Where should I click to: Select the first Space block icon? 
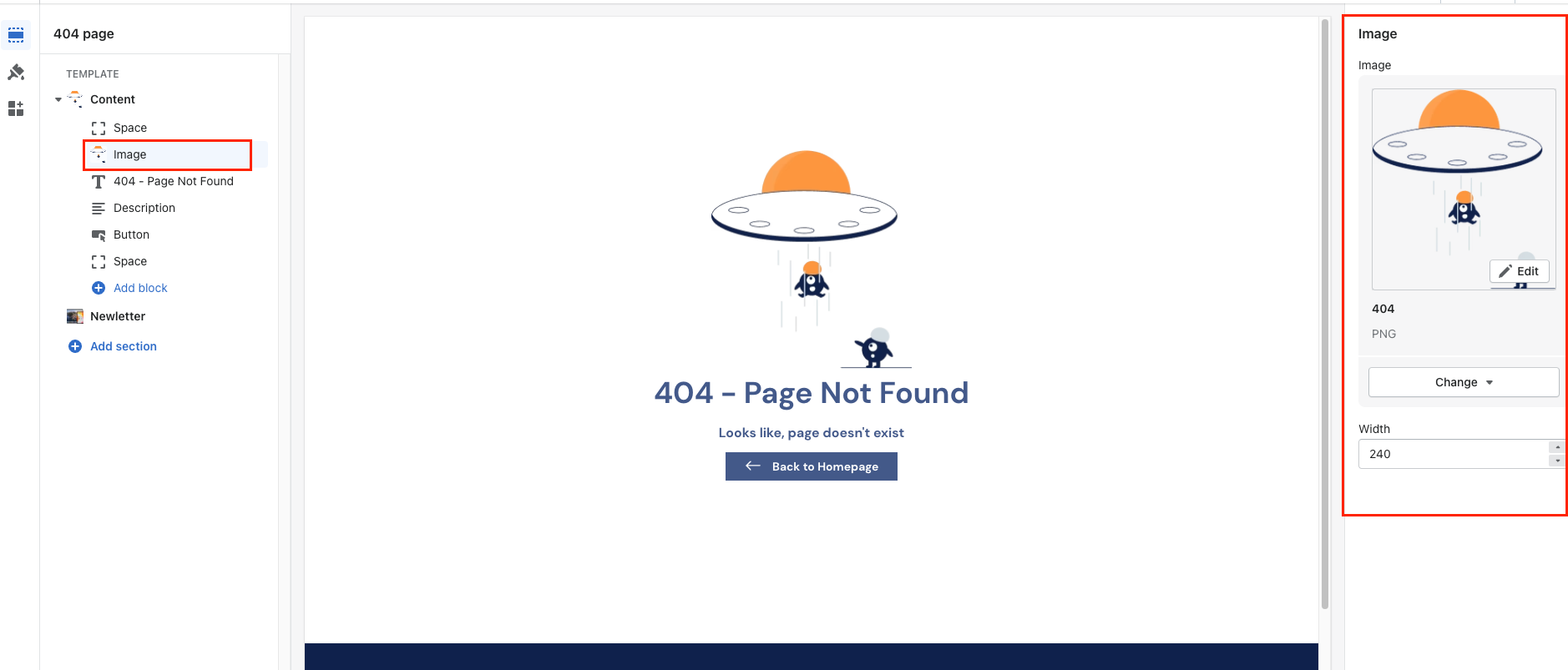(x=99, y=128)
